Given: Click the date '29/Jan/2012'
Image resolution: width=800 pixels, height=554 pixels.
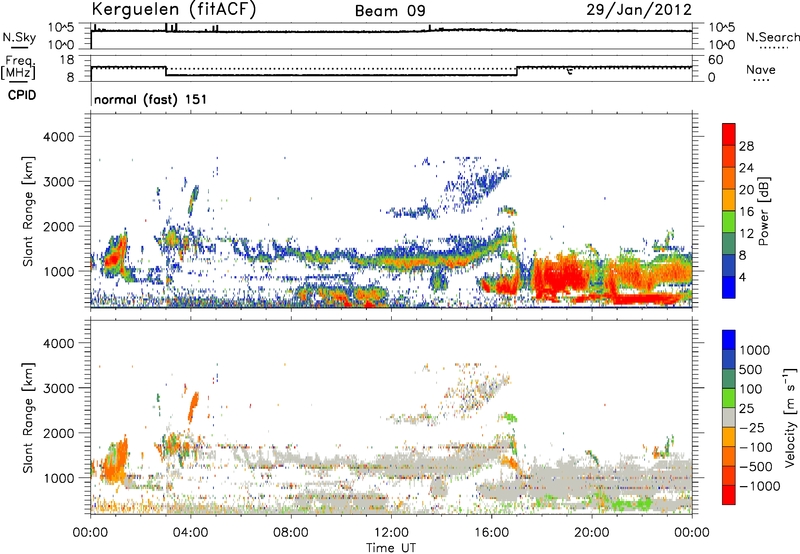Looking at the screenshot, I should pyautogui.click(x=639, y=10).
